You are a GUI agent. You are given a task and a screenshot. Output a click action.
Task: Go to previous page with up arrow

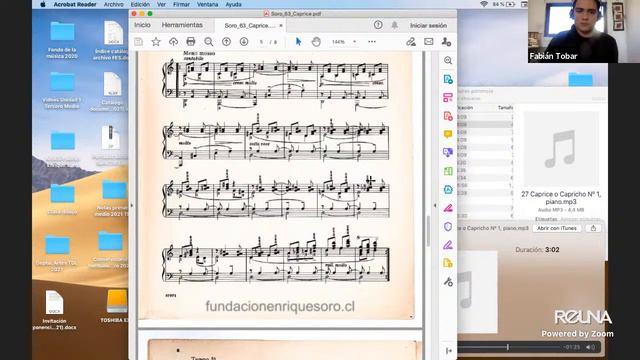coord(227,42)
